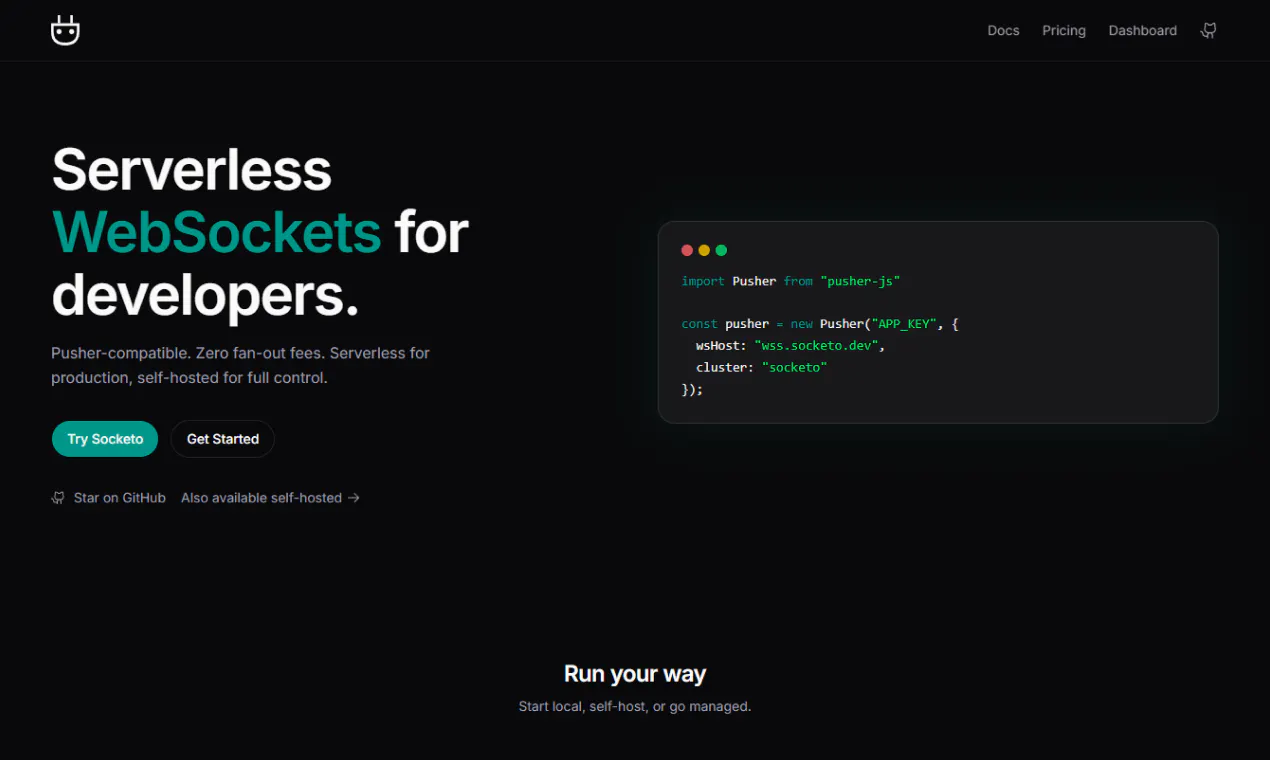The width and height of the screenshot is (1270, 760).
Task: Go to the Pricing page
Action: coord(1064,31)
